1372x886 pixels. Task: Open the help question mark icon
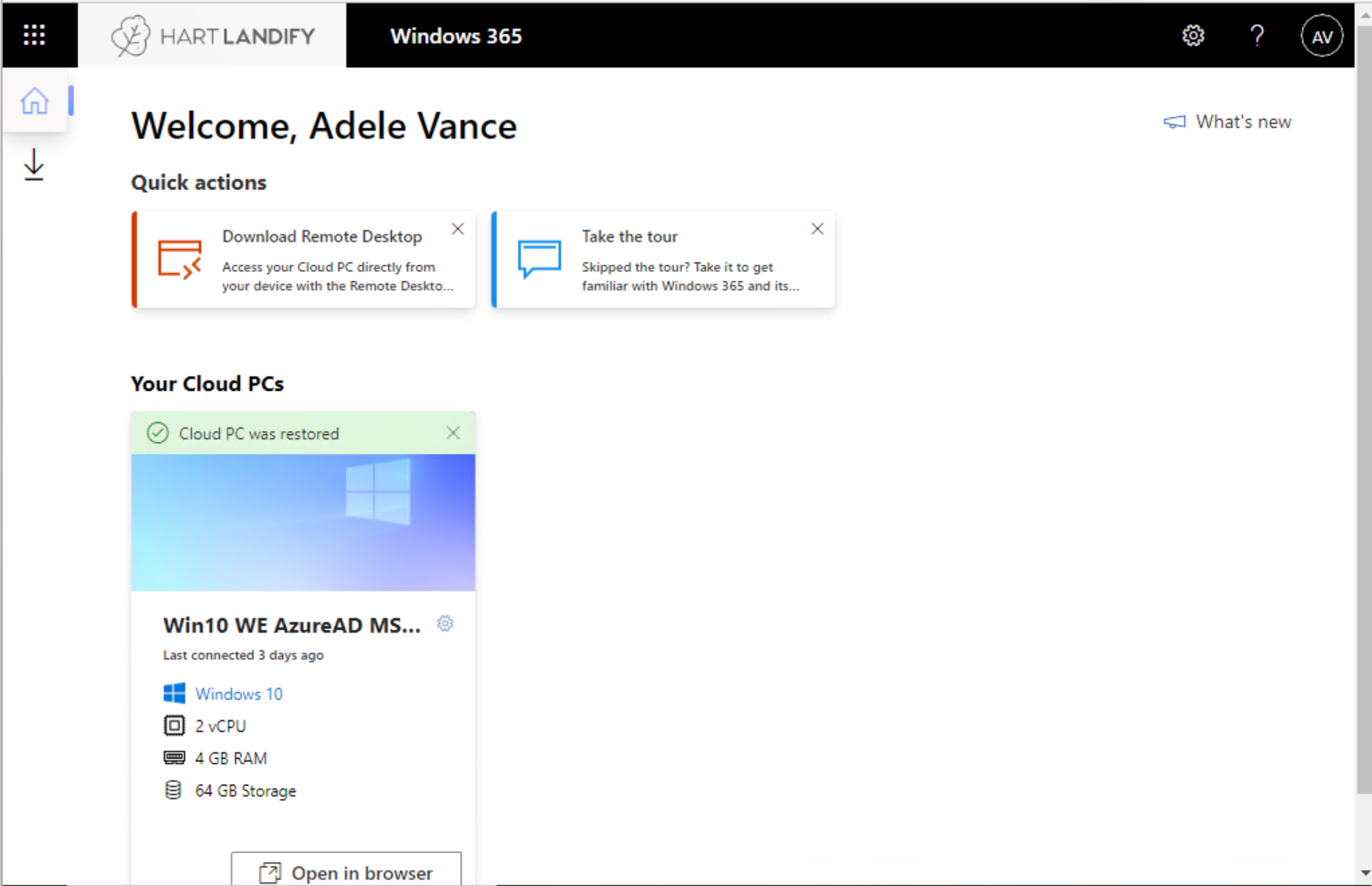[x=1257, y=36]
